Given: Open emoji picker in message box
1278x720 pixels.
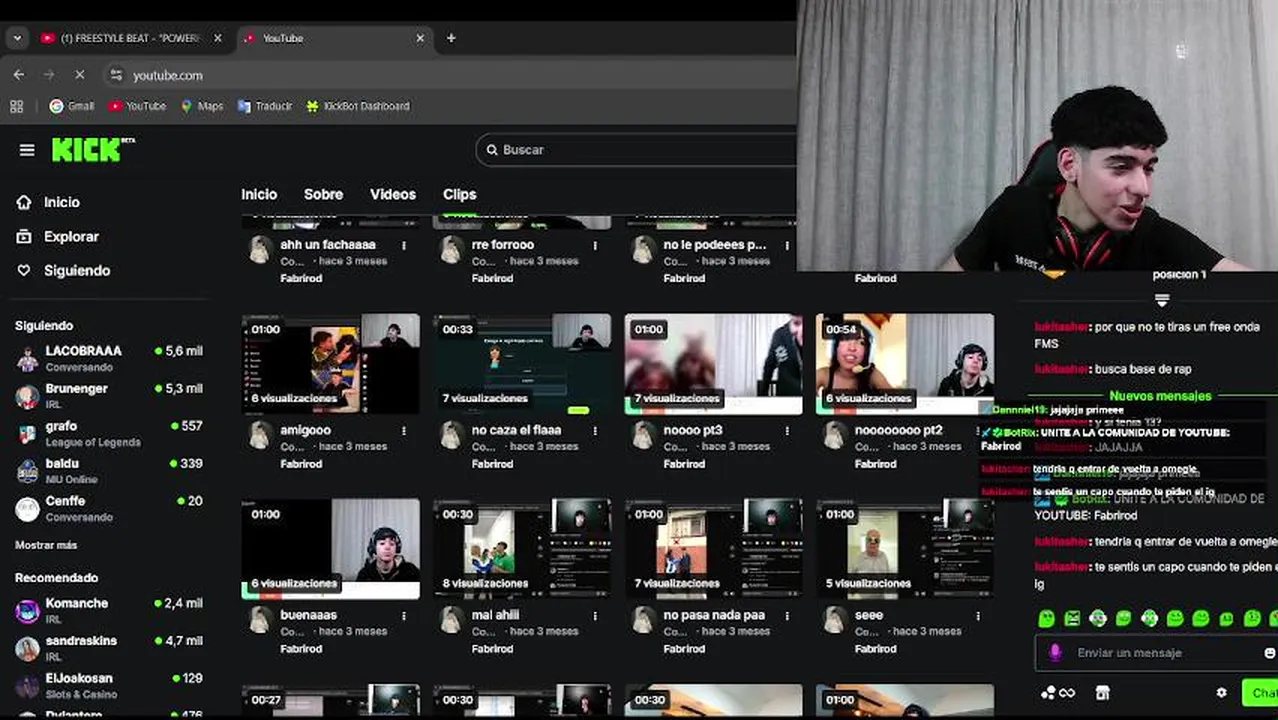Looking at the screenshot, I should click(x=1270, y=653).
